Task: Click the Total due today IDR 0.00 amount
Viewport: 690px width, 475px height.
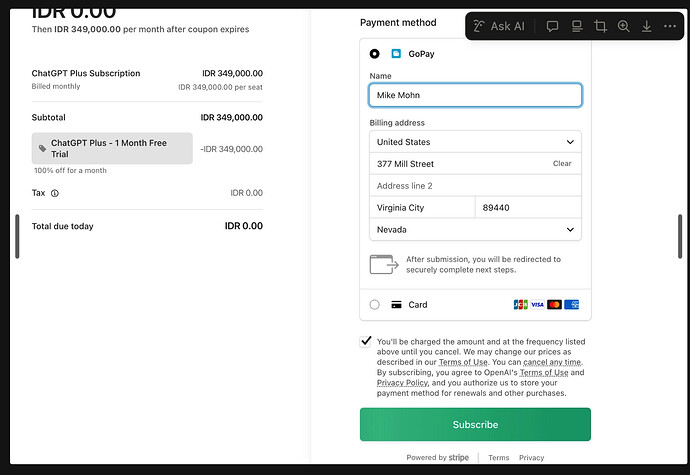Action: point(244,226)
